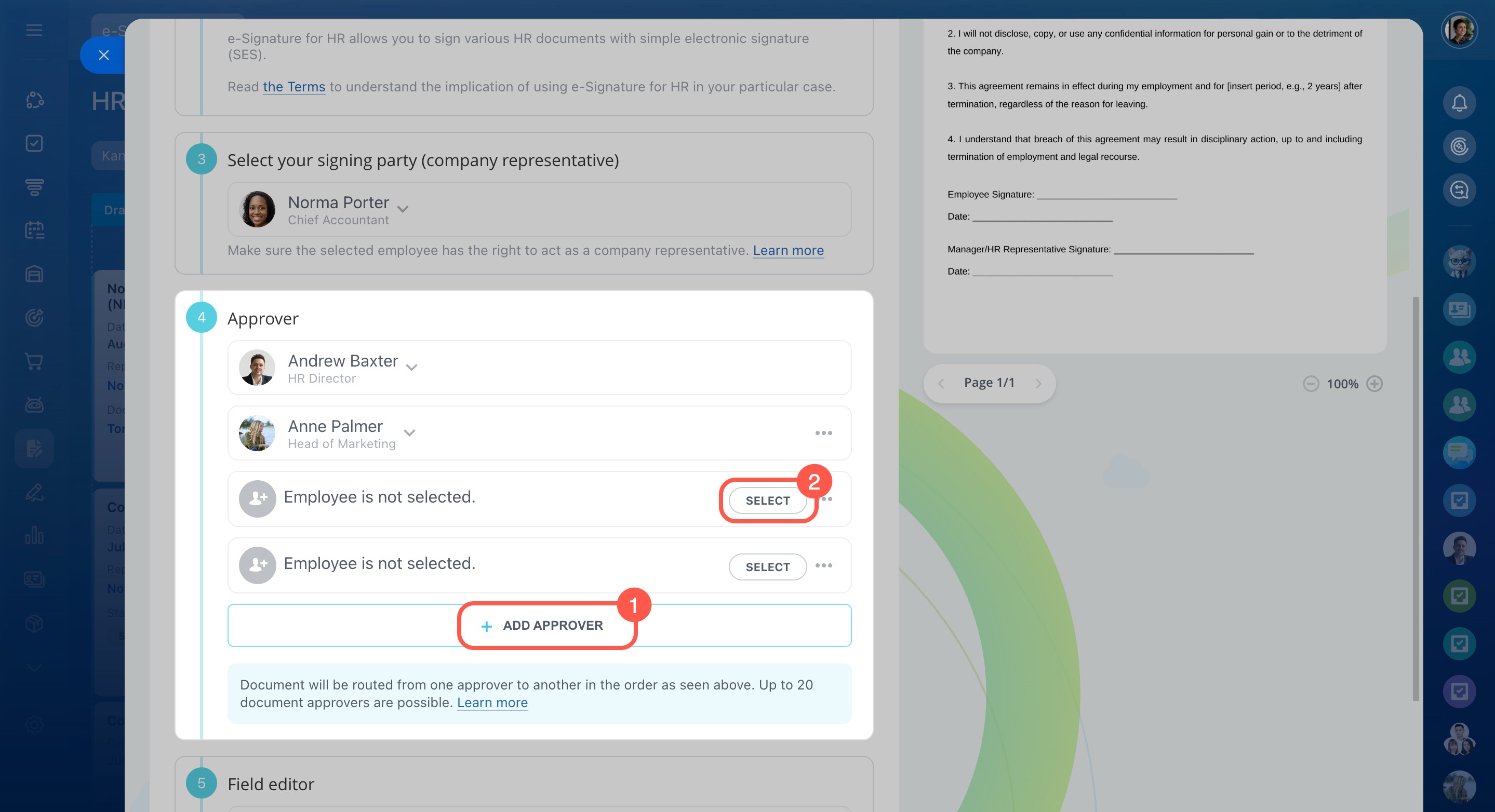Open the three-dot menu for Anne Palmer
1495x812 pixels.
[x=823, y=432]
